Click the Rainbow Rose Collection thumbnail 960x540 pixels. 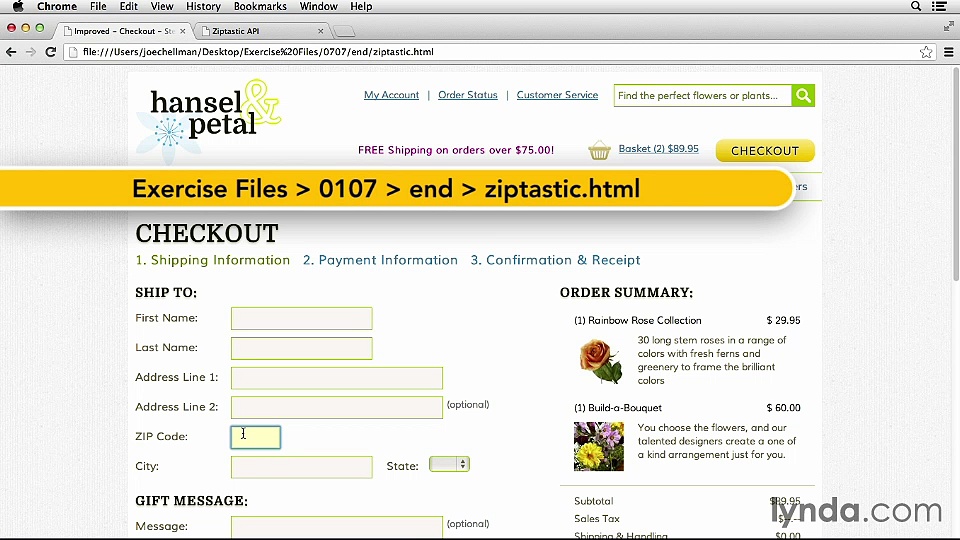point(600,362)
